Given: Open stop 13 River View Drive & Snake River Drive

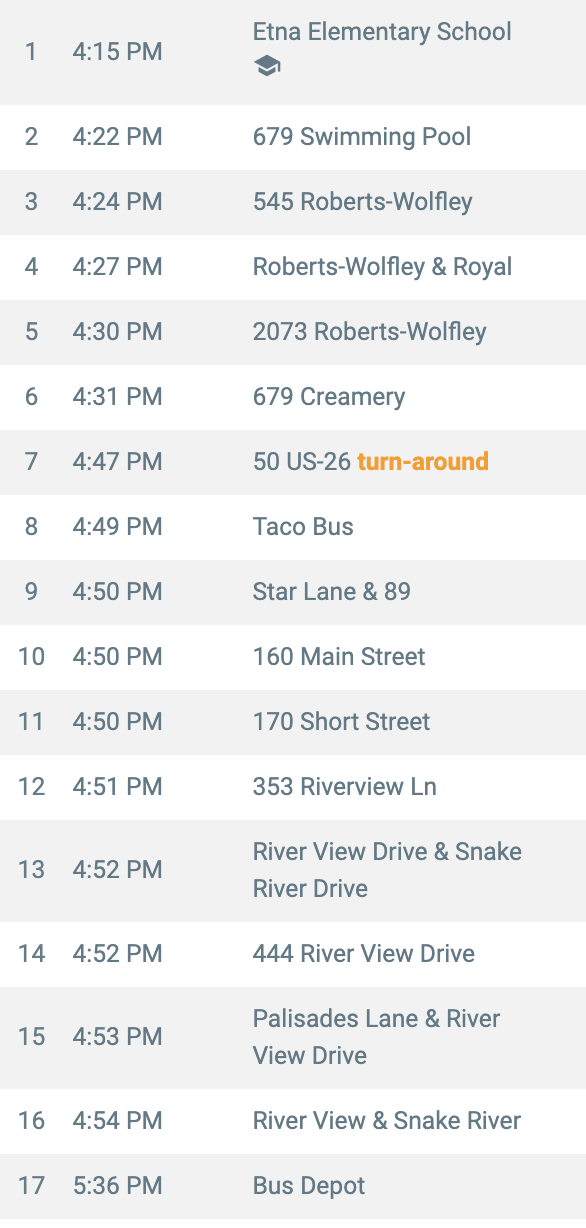Looking at the screenshot, I should click(x=293, y=870).
